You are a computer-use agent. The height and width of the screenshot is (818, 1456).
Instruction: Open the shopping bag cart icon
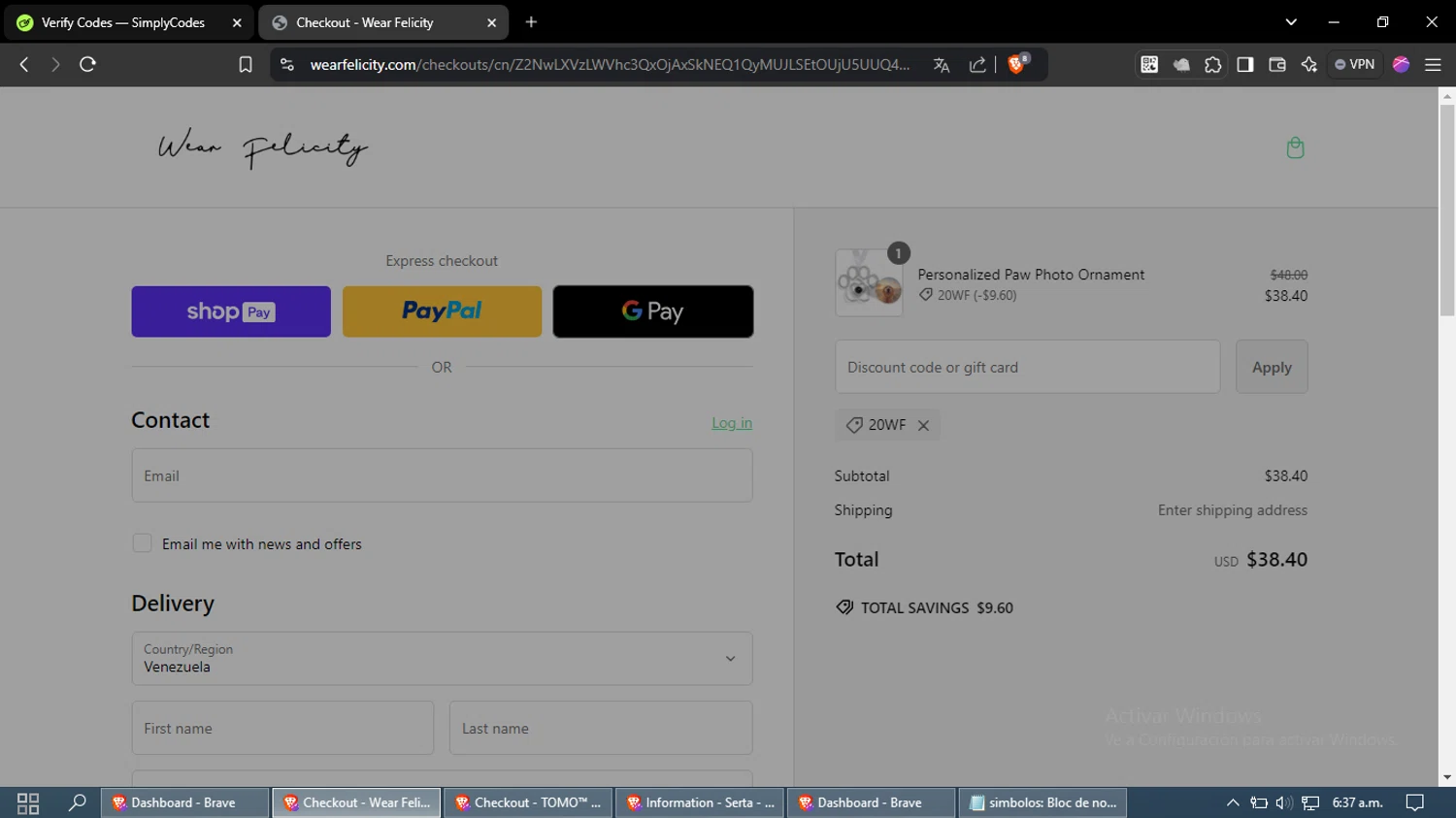1295,147
